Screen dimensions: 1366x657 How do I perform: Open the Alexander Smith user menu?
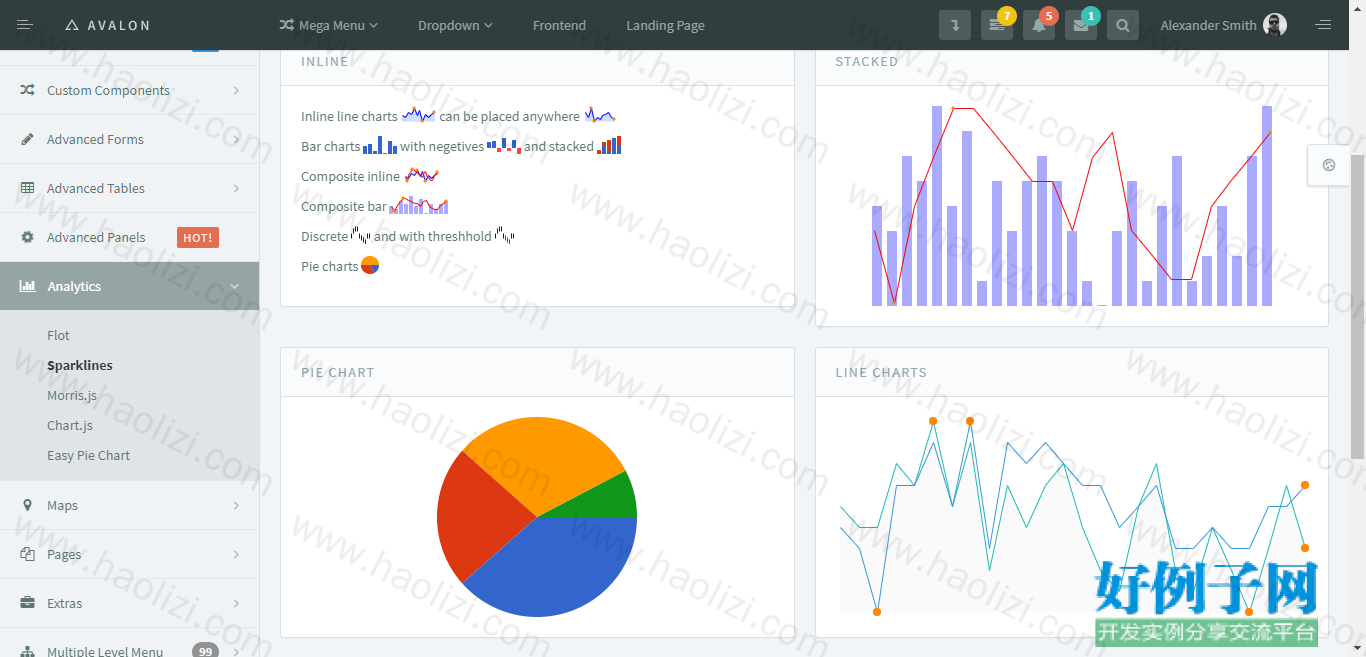[x=1223, y=25]
